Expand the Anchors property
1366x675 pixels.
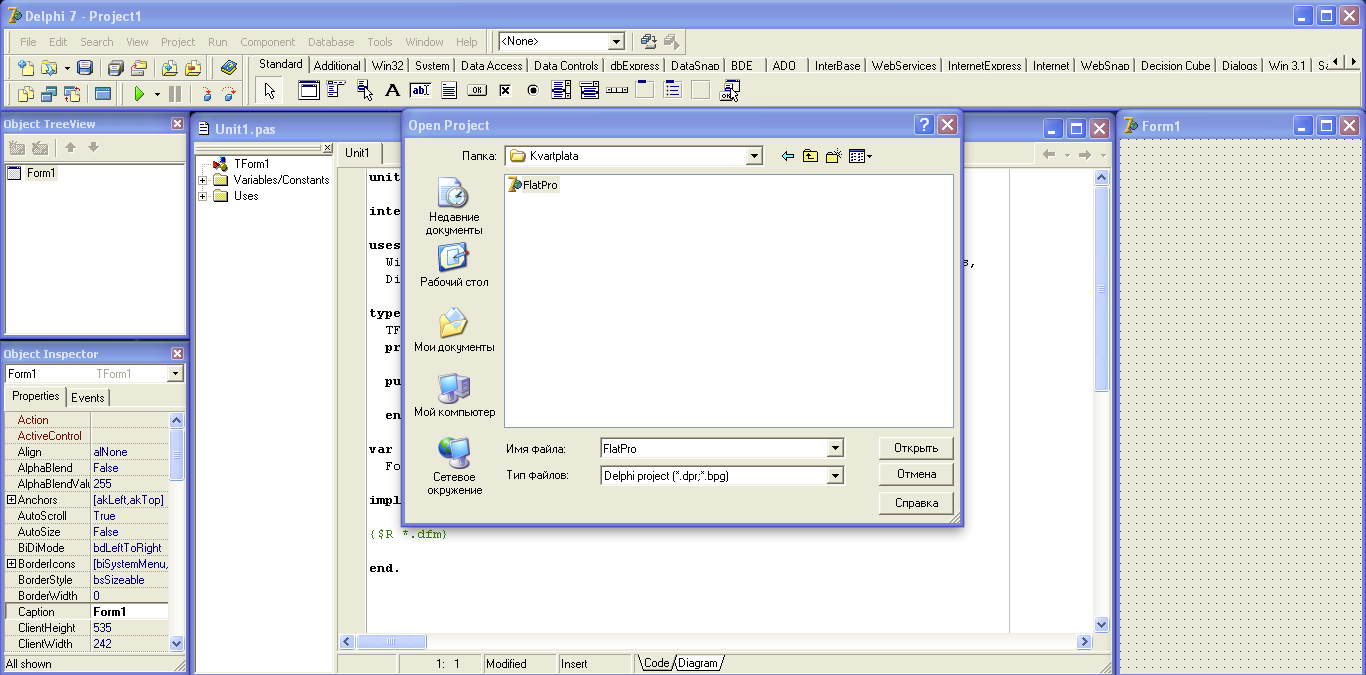(11, 500)
